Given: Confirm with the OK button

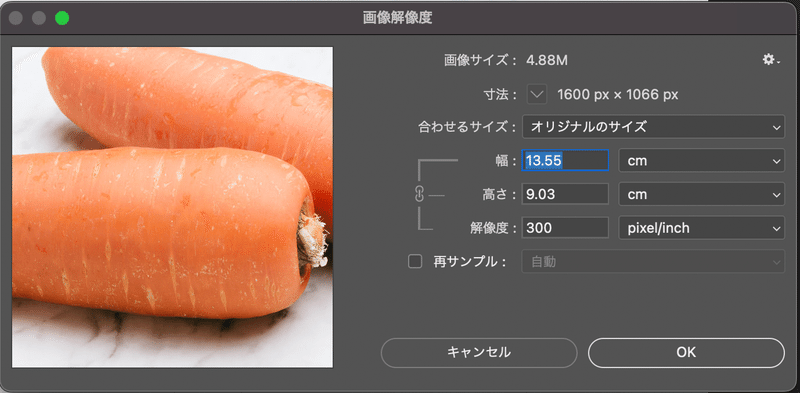Looking at the screenshot, I should [686, 352].
